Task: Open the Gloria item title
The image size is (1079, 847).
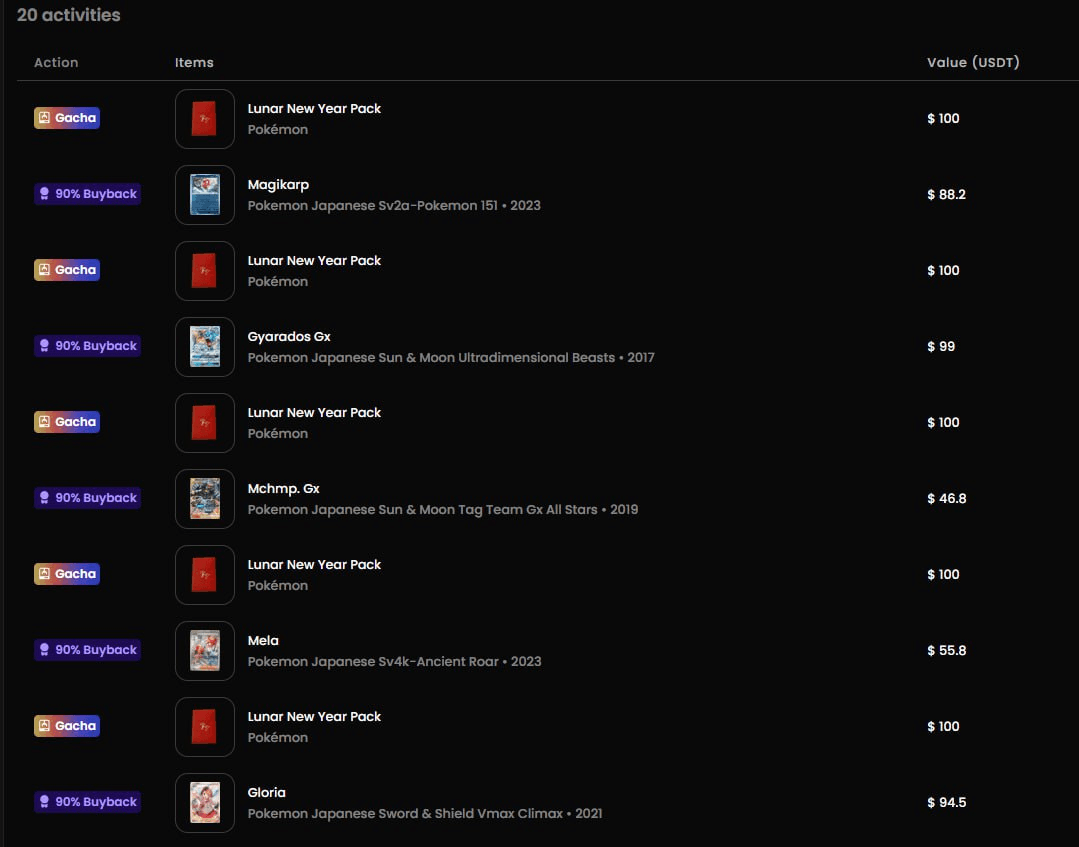Action: click(267, 793)
